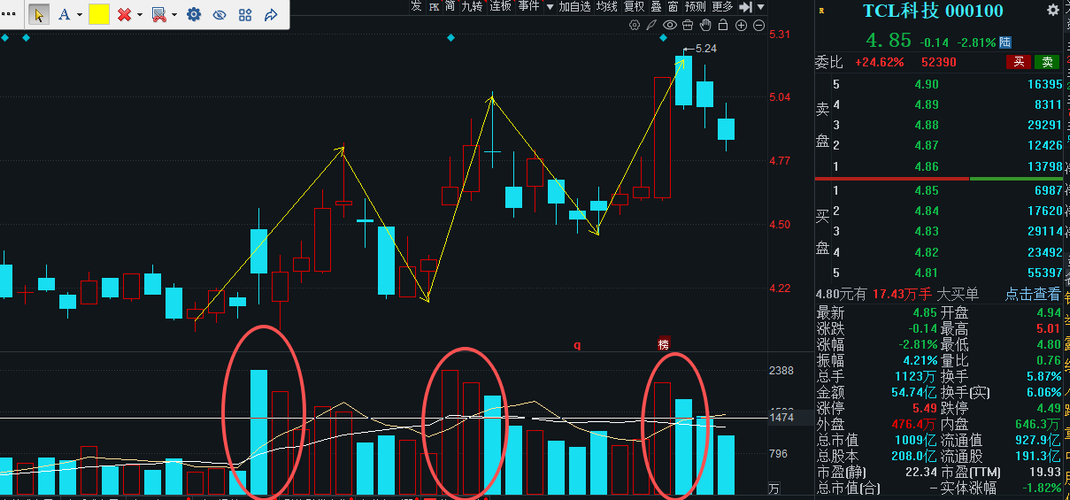The height and width of the screenshot is (500, 1070).
Task: Choose the text annotation tool
Action: (64, 14)
